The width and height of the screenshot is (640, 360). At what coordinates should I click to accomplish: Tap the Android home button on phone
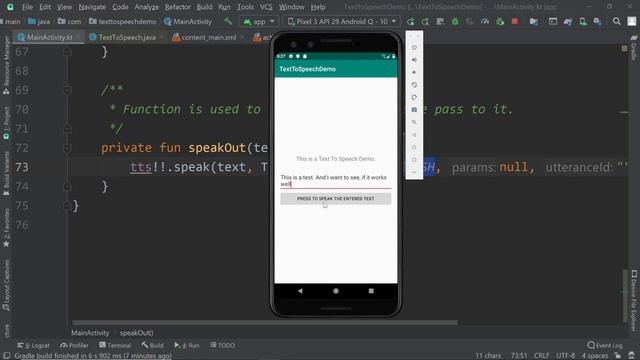tap(336, 291)
